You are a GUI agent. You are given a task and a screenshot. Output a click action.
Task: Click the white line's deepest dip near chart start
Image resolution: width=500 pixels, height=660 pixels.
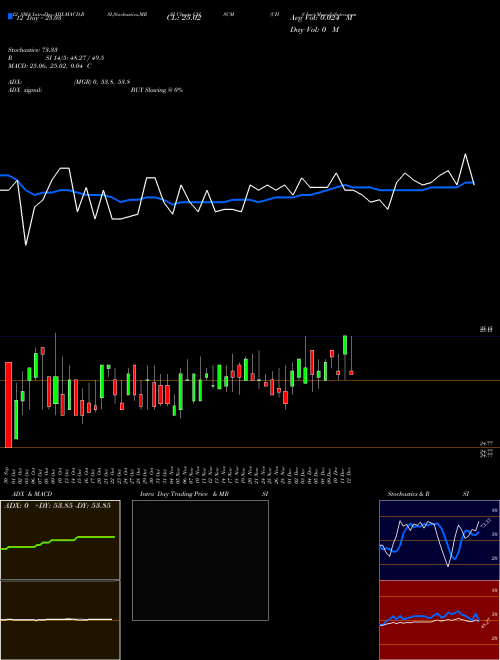coord(26,245)
